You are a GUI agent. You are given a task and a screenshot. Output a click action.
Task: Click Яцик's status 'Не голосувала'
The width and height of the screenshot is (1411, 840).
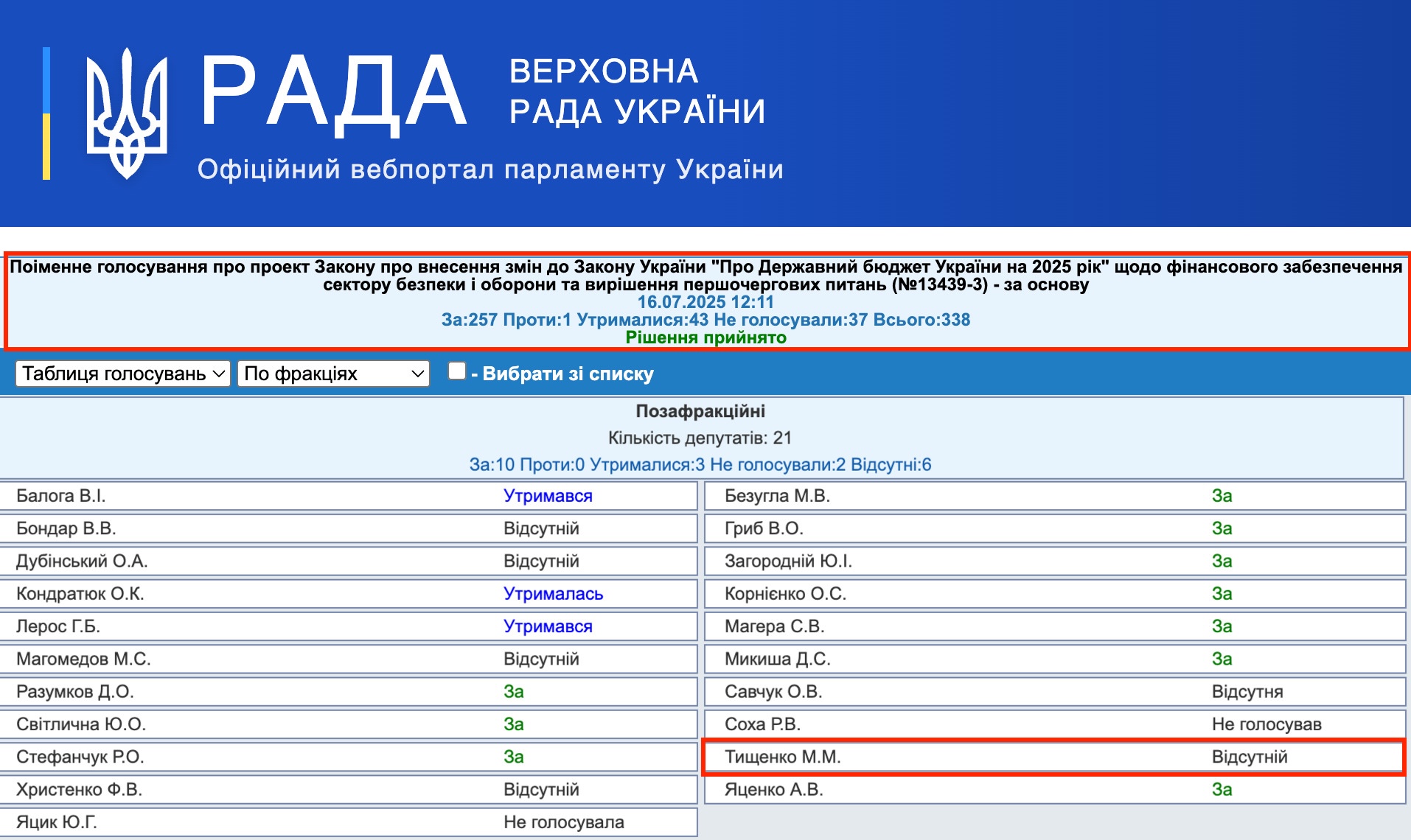click(x=564, y=822)
